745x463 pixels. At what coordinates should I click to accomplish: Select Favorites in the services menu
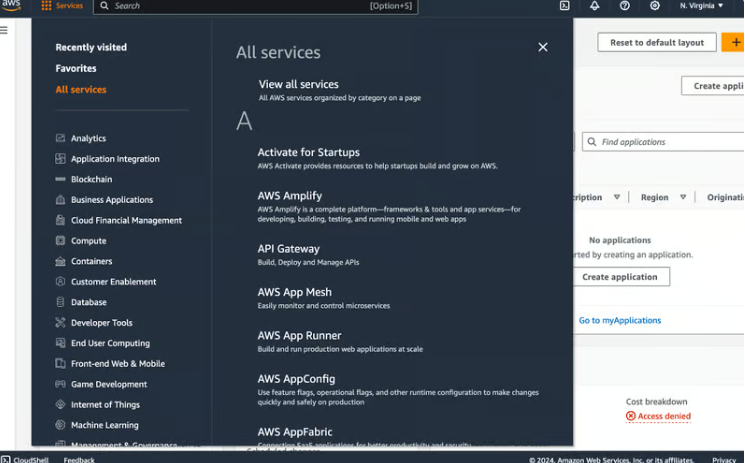click(76, 68)
